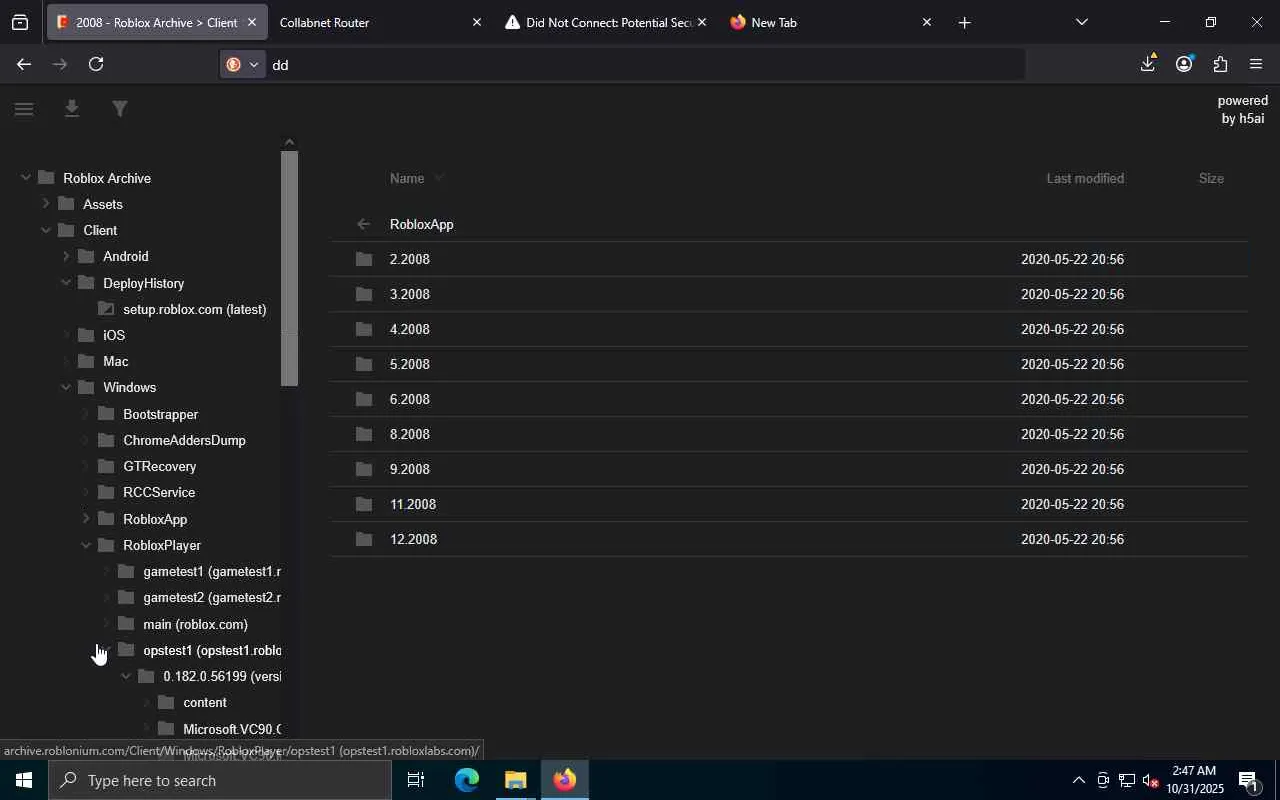The height and width of the screenshot is (800, 1280).
Task: Open the Windows Start menu
Action: click(24, 780)
